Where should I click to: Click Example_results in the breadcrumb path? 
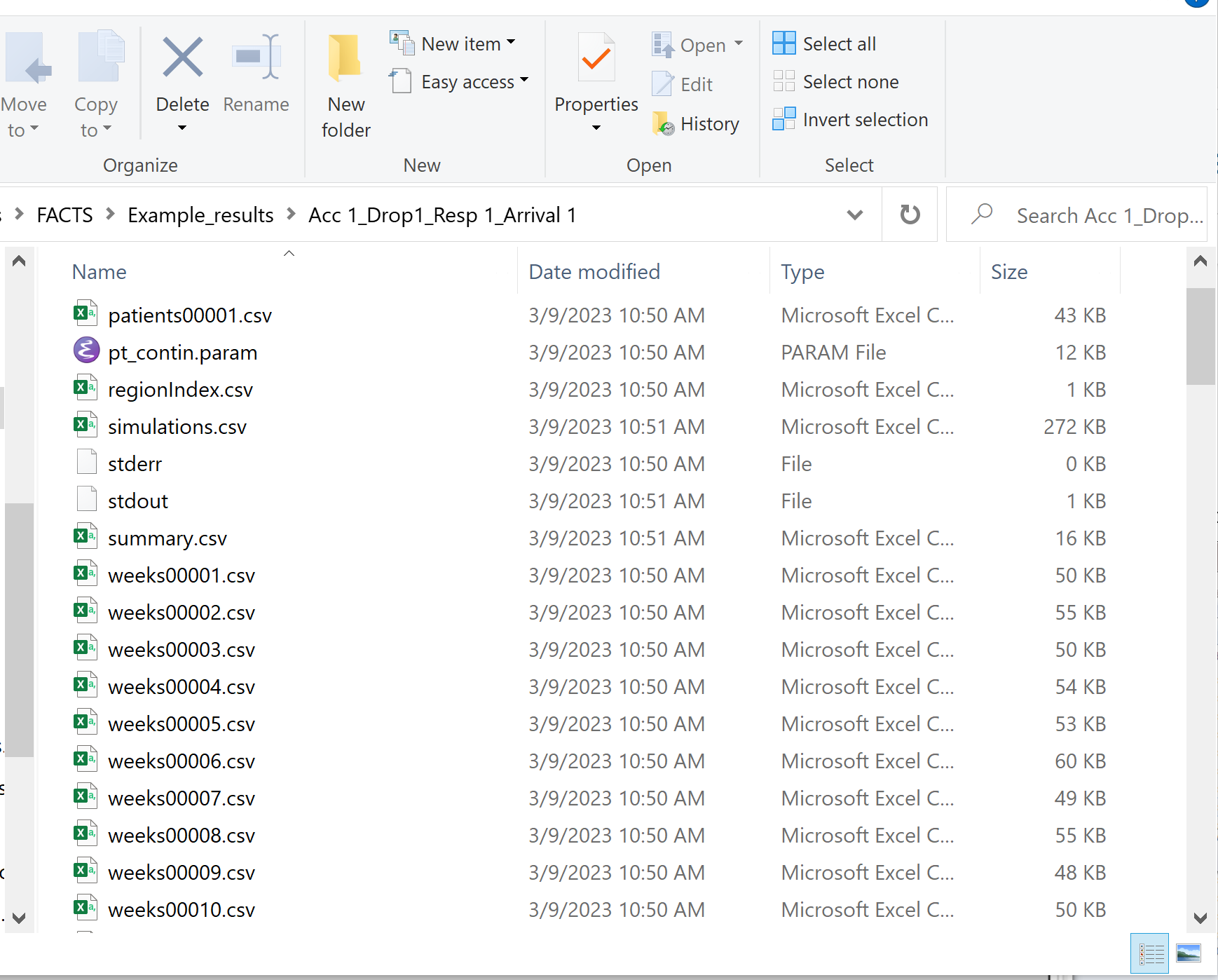pyautogui.click(x=200, y=215)
